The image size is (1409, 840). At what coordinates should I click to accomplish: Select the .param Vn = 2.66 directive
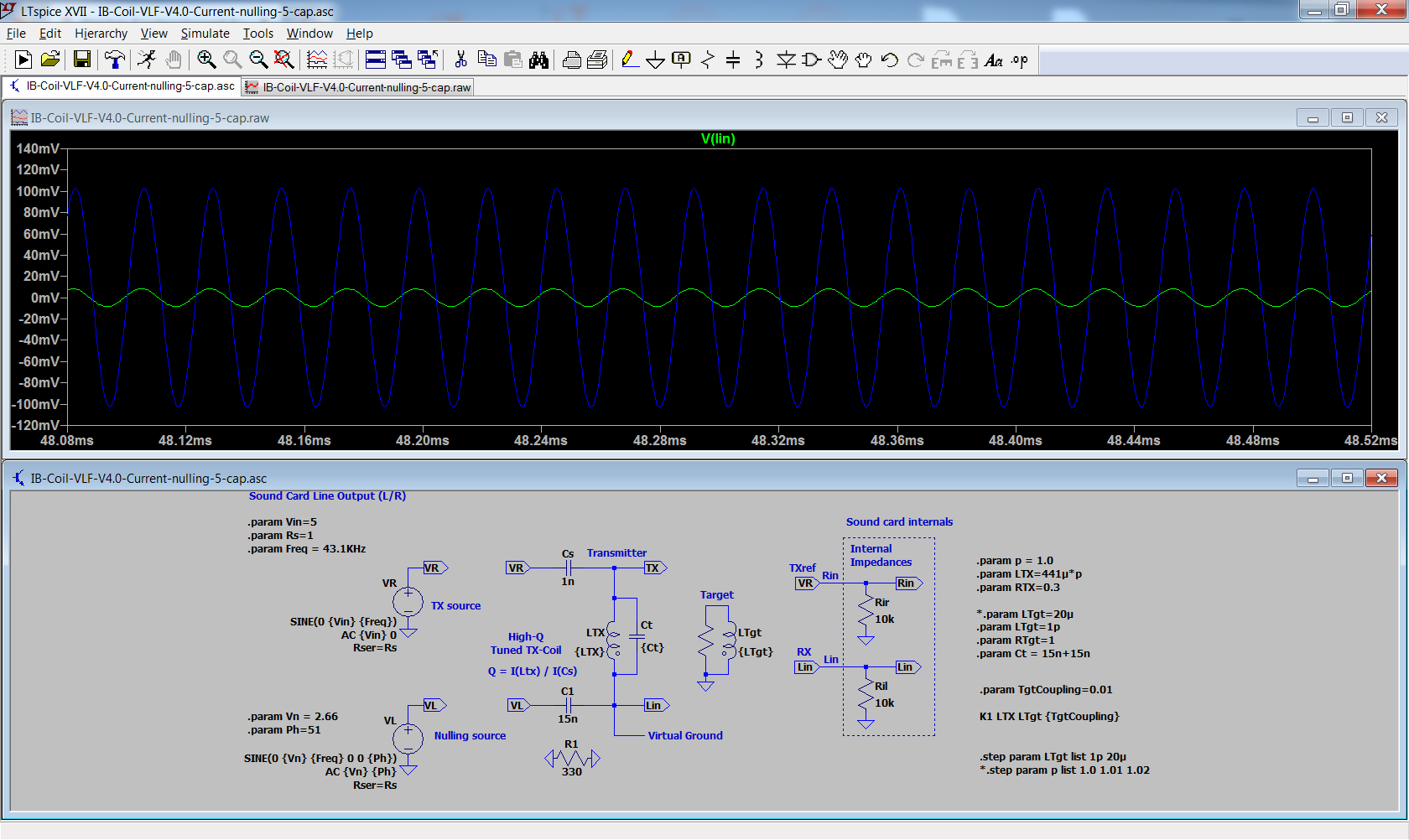point(294,717)
